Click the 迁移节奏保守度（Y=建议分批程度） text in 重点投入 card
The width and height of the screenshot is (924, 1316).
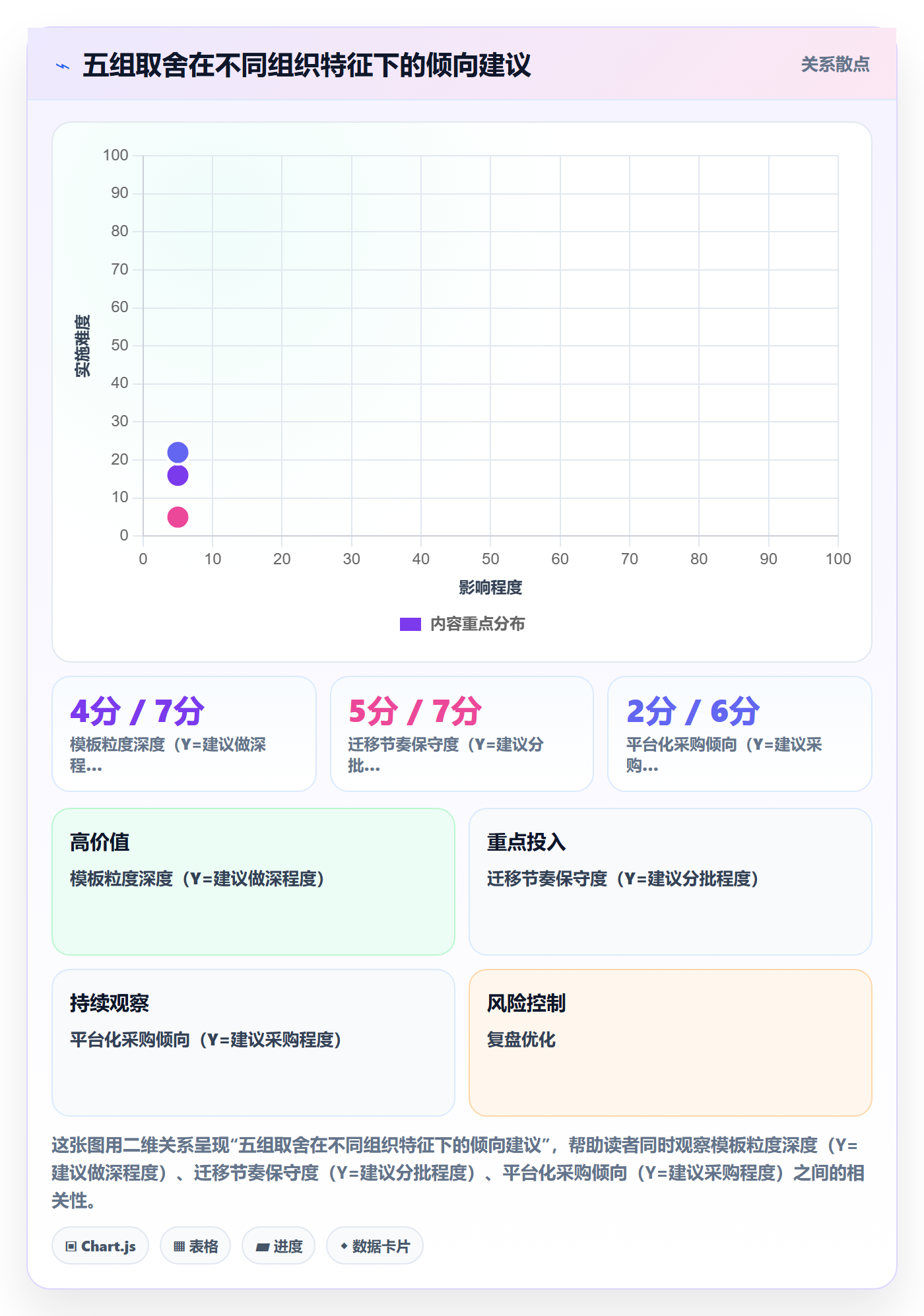pyautogui.click(x=623, y=878)
